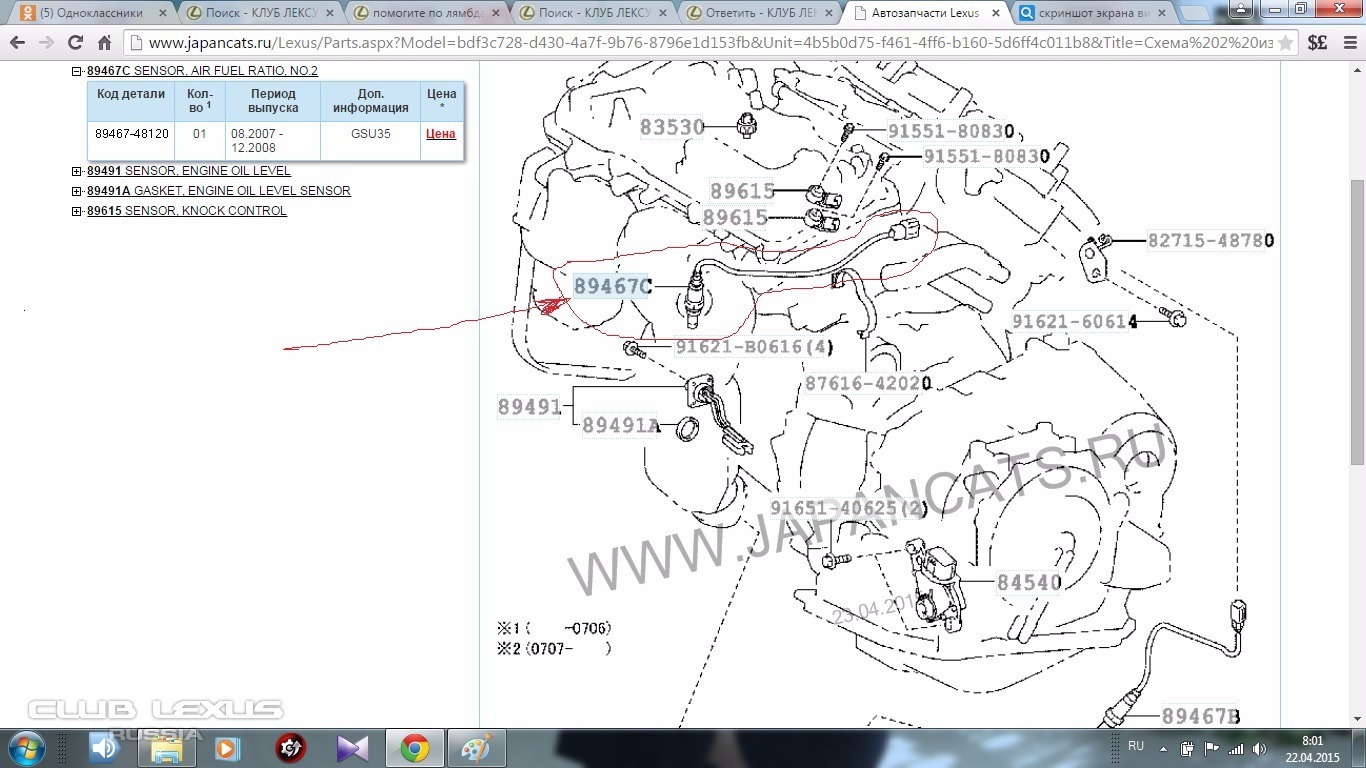
Task: Click the 91621-60614 diagram label
Action: (1075, 321)
